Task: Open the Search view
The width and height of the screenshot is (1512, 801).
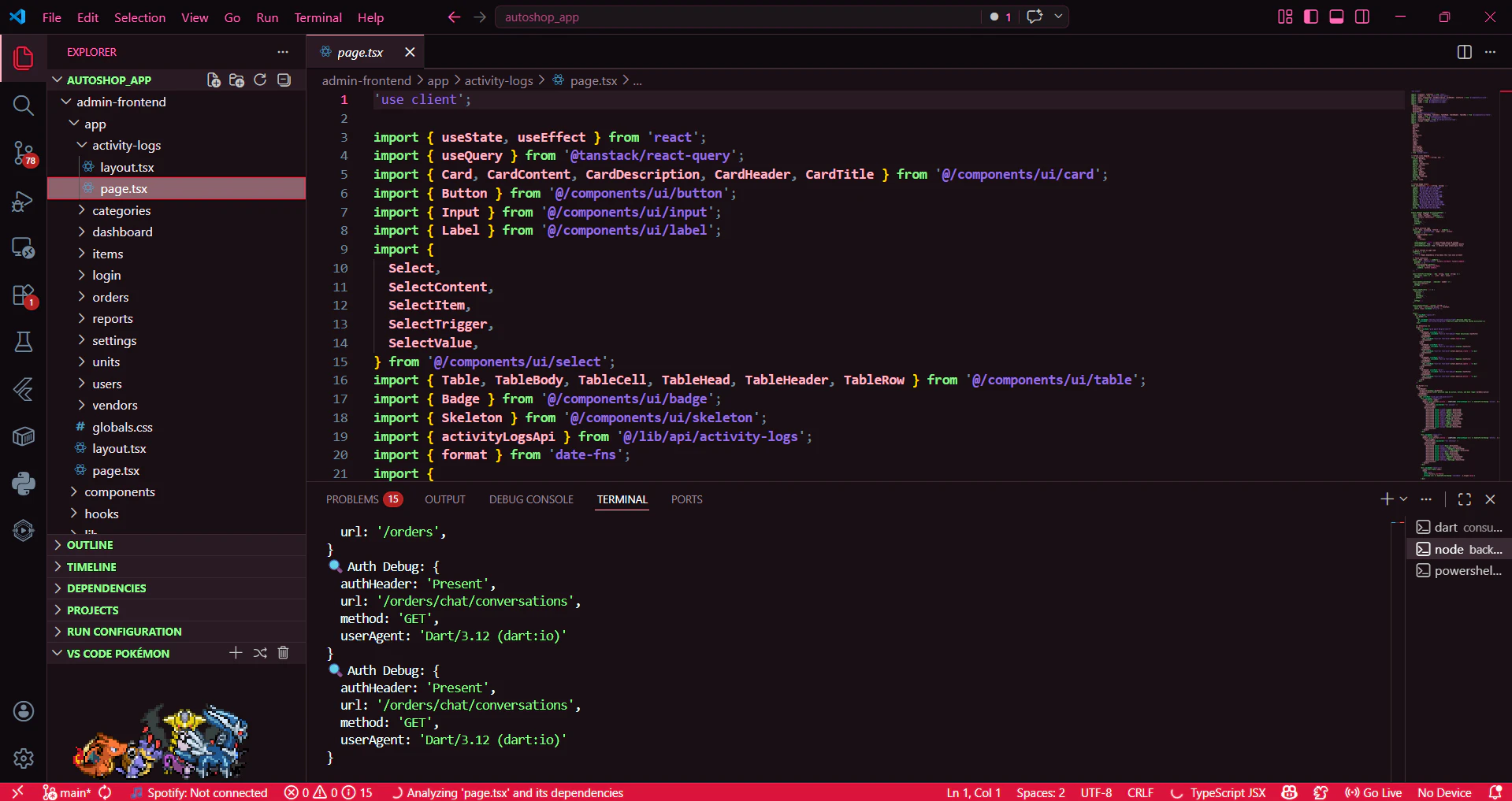Action: 24,105
